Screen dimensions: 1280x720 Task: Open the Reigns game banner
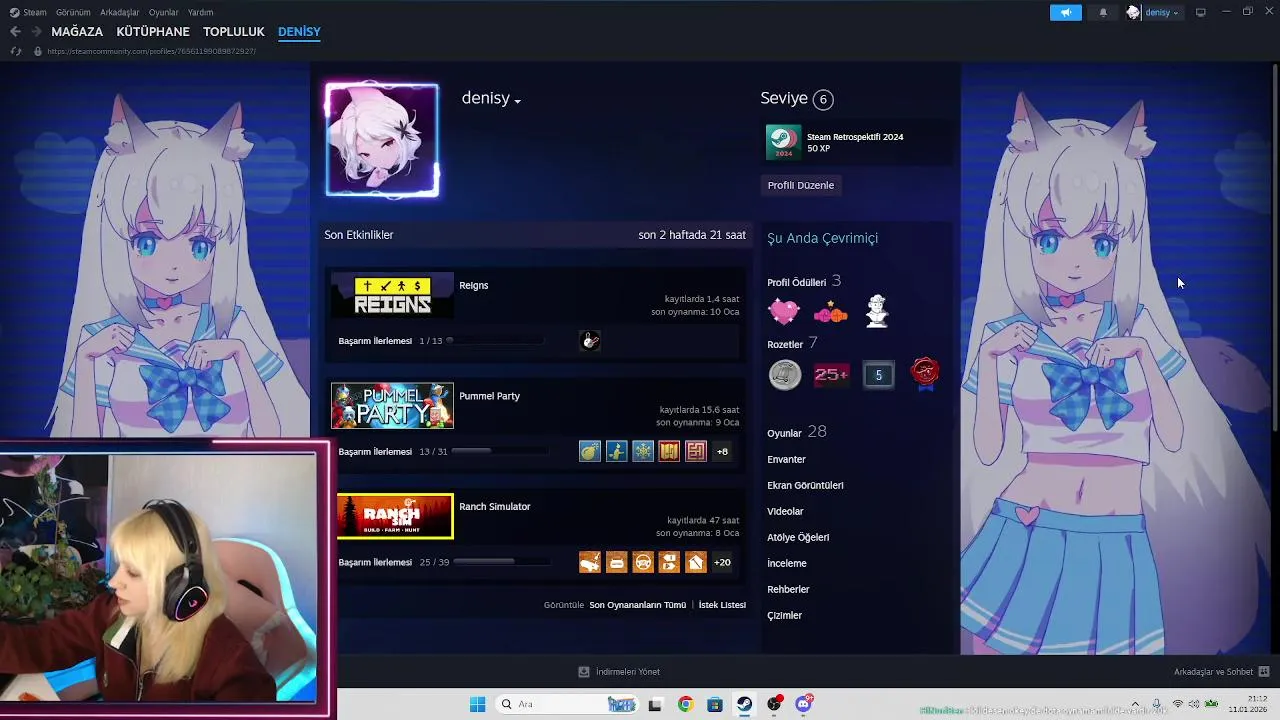pos(392,296)
